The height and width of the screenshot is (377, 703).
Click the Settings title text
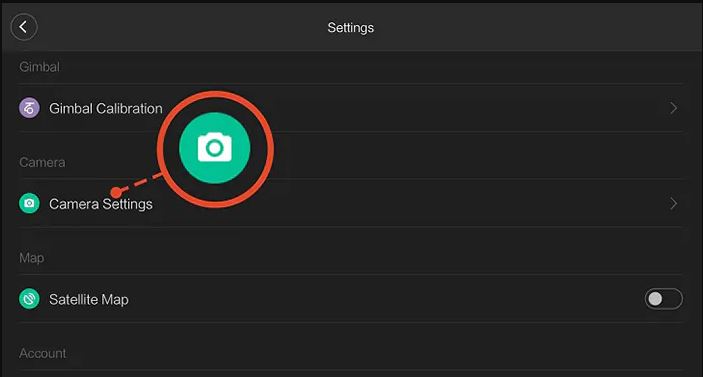[x=351, y=28]
